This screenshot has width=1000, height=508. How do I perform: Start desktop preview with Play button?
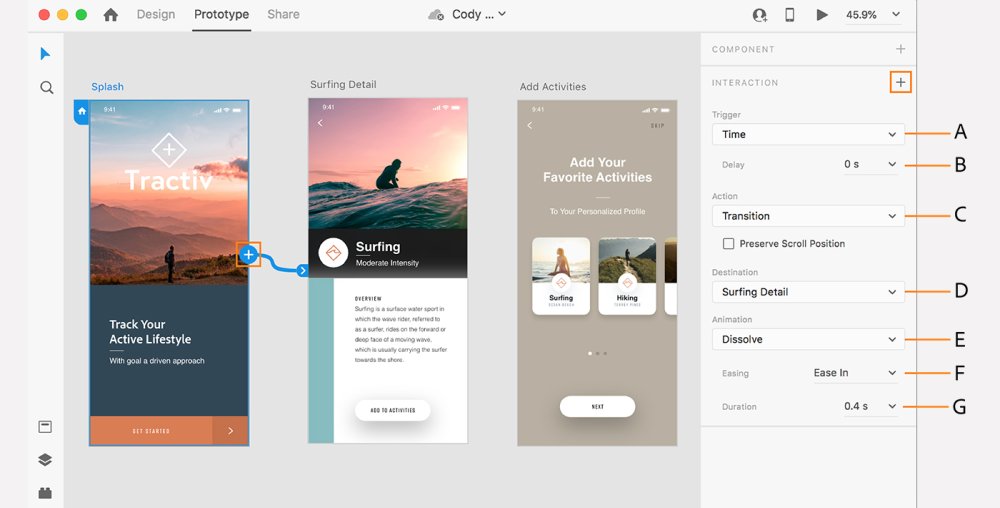[822, 15]
